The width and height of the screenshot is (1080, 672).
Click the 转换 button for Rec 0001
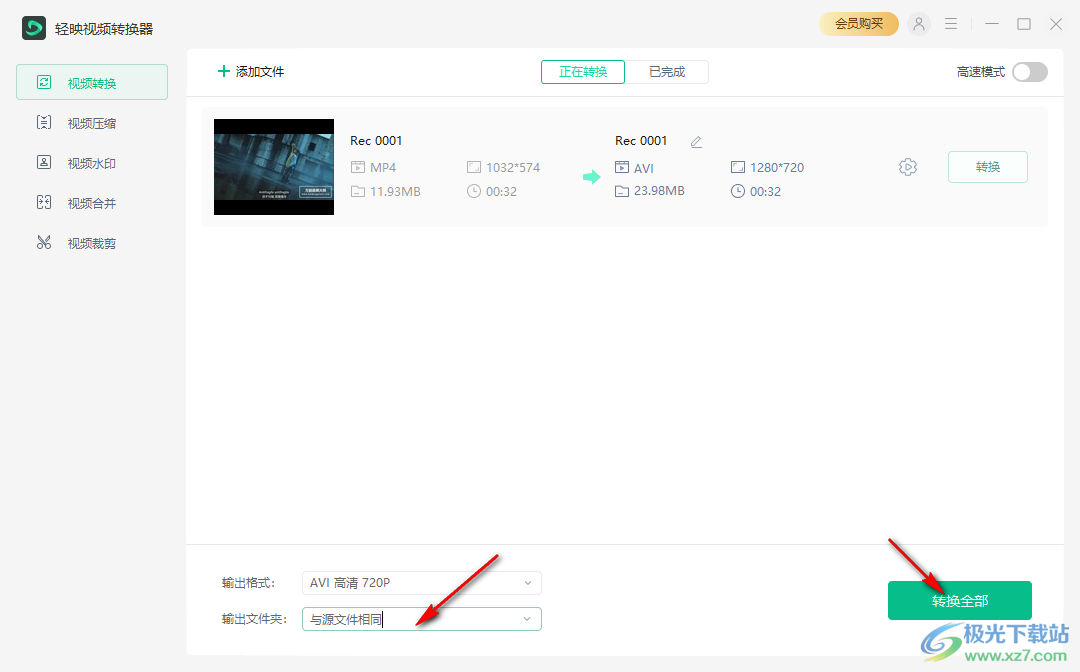coord(987,167)
